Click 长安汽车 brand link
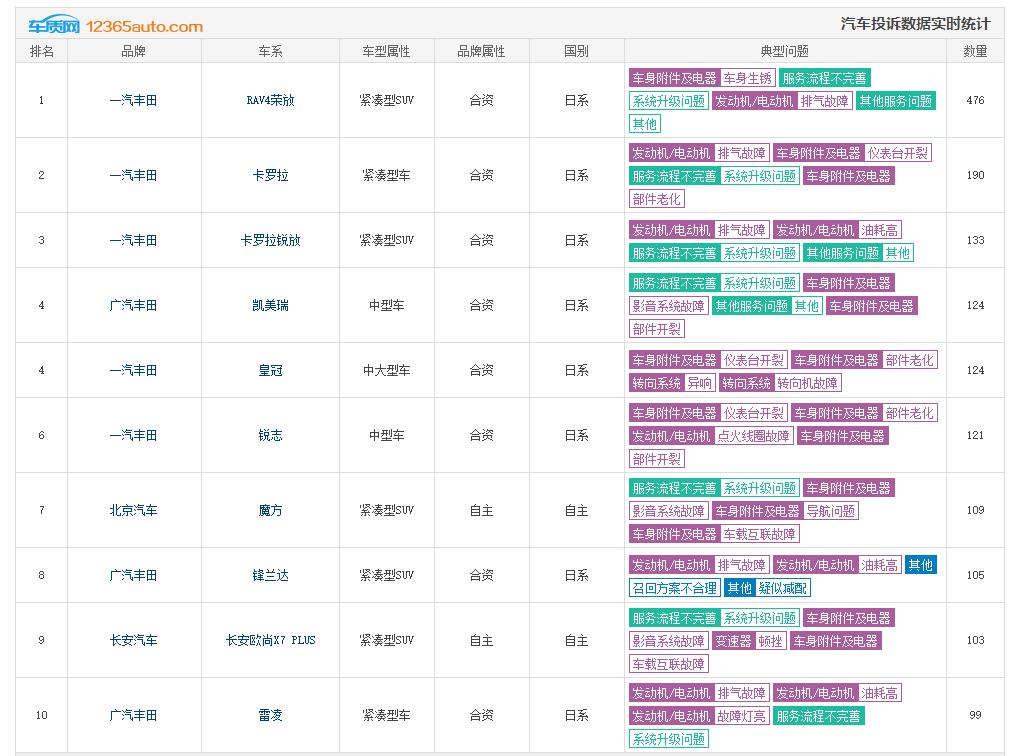The height and width of the screenshot is (756, 1012). pos(134,640)
